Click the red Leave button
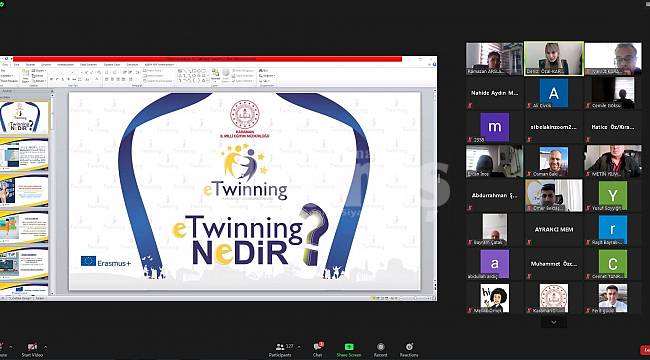Viewport: 650px width, 360px height. pos(645,350)
